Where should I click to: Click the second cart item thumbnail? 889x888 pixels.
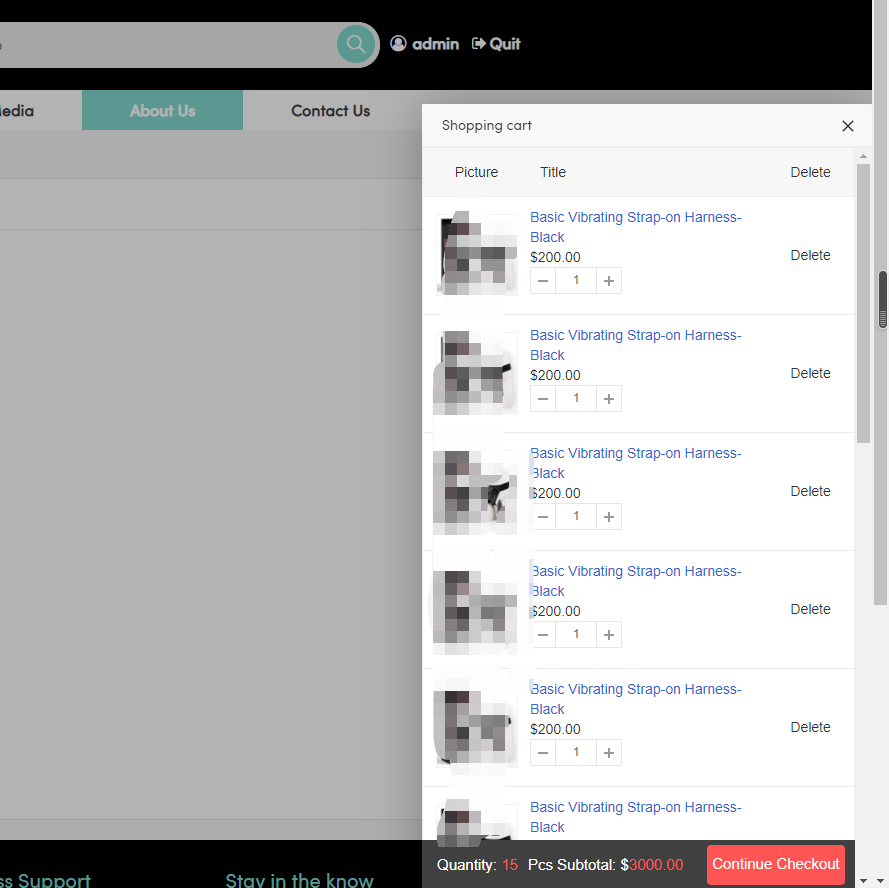[475, 373]
